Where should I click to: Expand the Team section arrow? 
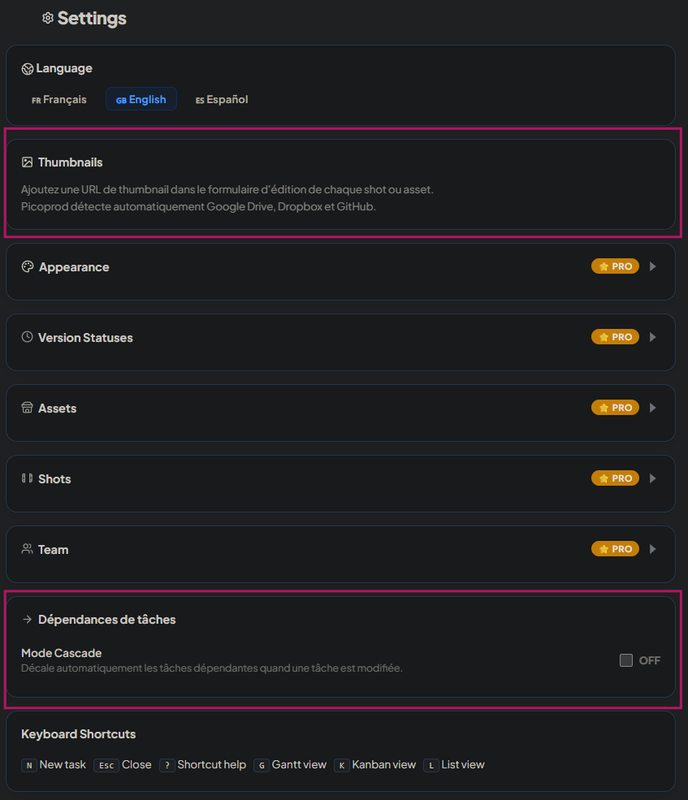(x=653, y=549)
